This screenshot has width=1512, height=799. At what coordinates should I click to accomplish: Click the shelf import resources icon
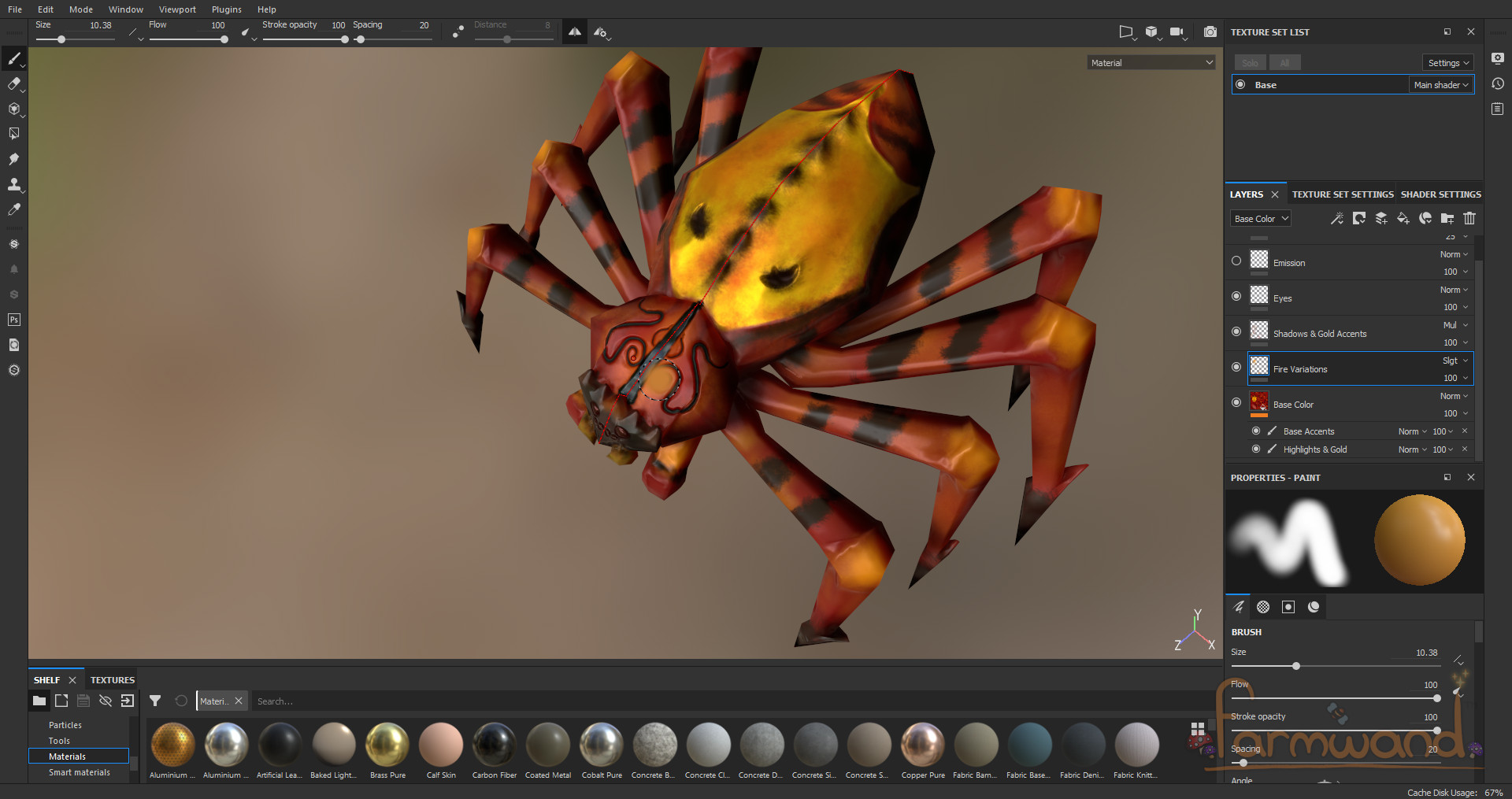pyautogui.click(x=128, y=701)
